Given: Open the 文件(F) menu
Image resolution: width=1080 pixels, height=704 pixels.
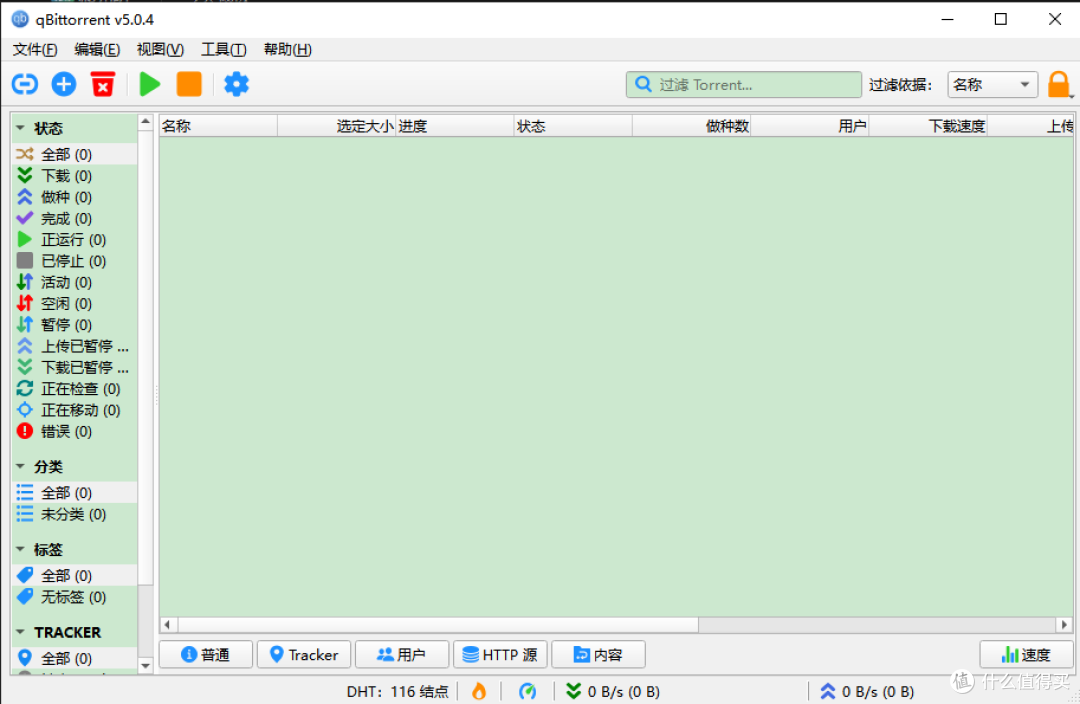Looking at the screenshot, I should [34, 50].
